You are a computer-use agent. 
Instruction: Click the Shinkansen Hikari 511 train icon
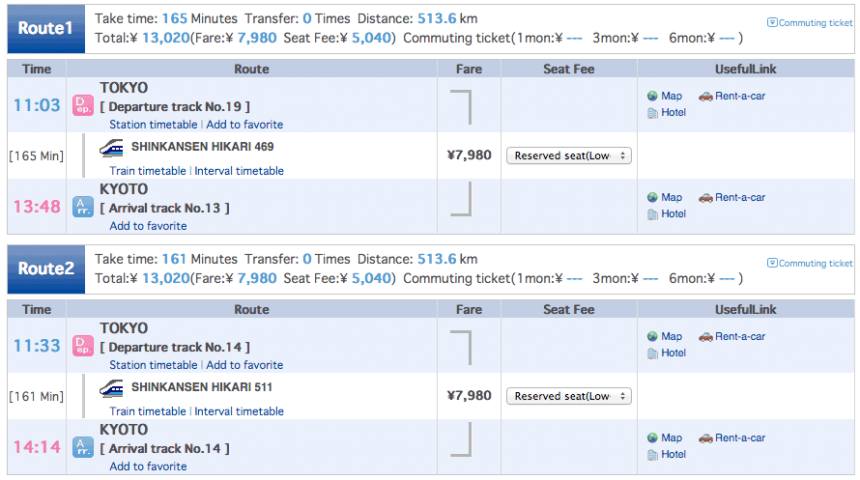click(112, 387)
